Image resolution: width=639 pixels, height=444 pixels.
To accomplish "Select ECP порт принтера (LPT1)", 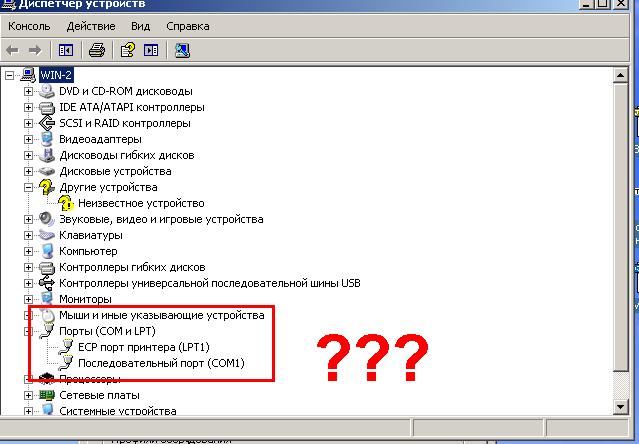I will click(144, 347).
